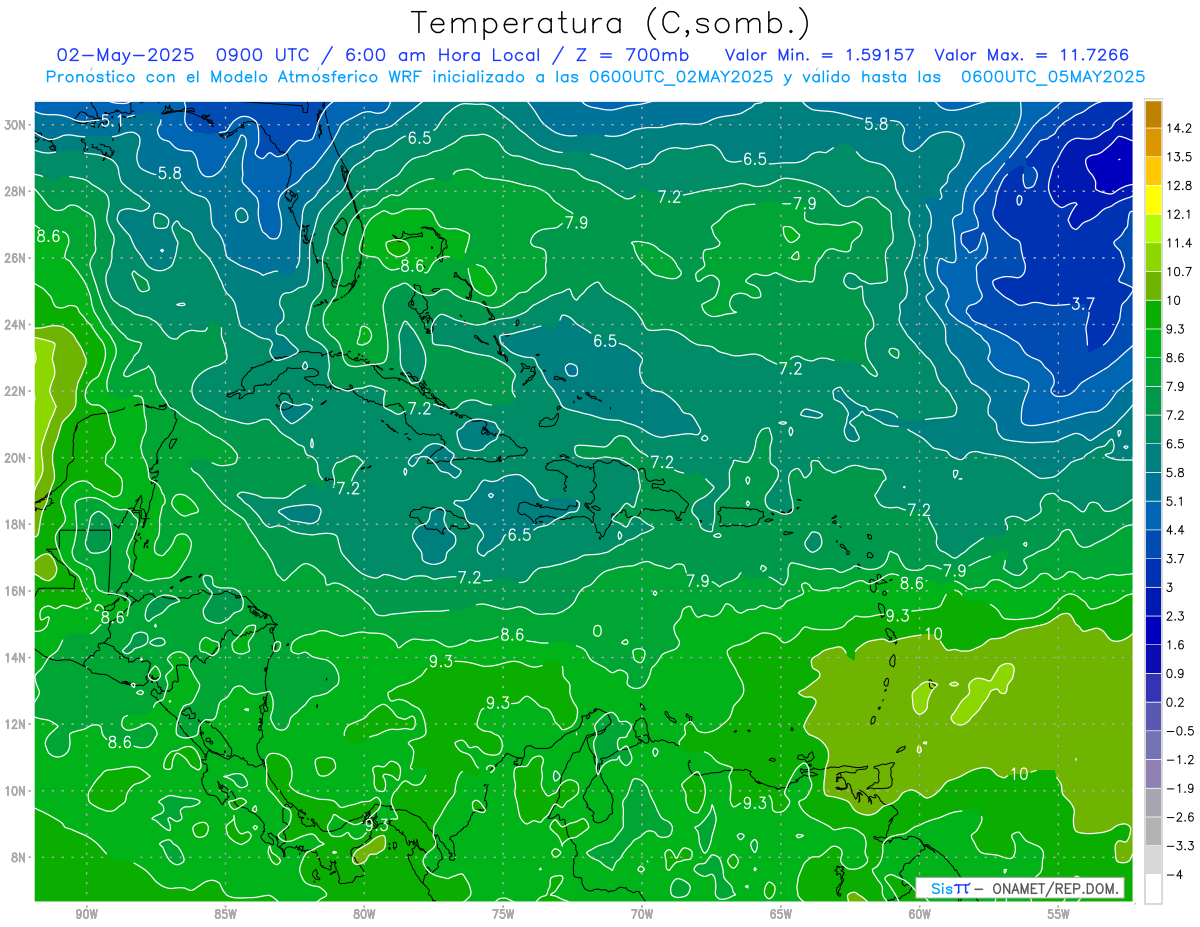
Task: Click the '0.9' value on the color scale
Action: point(1175,673)
